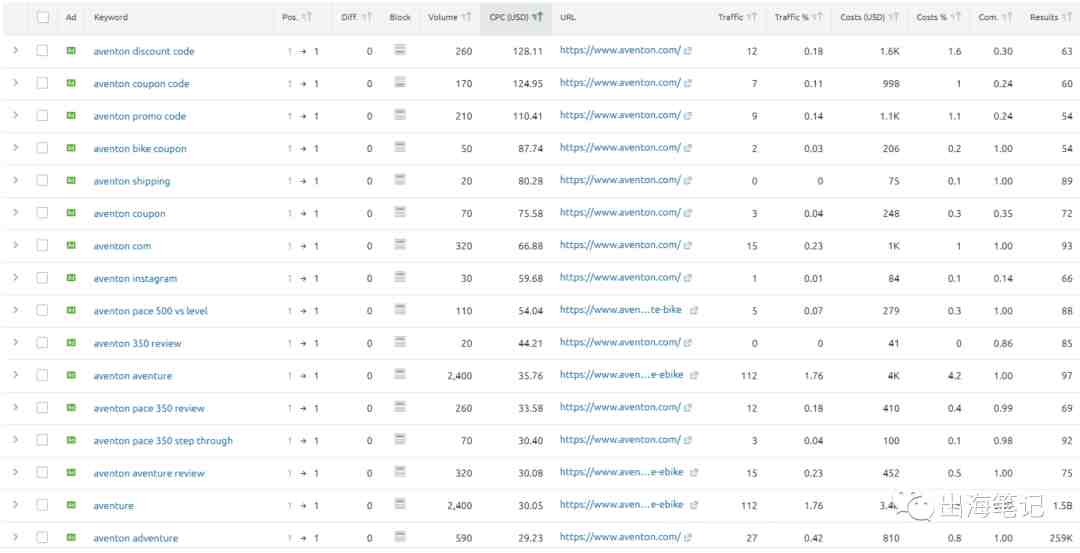Click ad icon for aventon instagram

click(x=71, y=278)
